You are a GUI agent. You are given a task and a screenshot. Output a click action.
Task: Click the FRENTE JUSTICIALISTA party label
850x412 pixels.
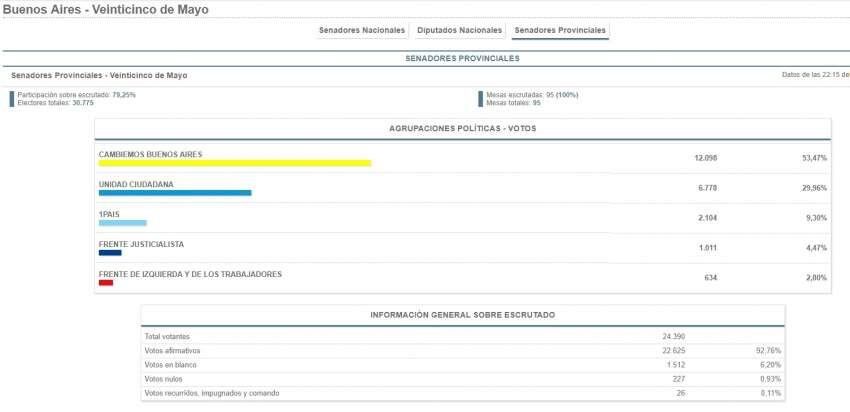pyautogui.click(x=141, y=244)
